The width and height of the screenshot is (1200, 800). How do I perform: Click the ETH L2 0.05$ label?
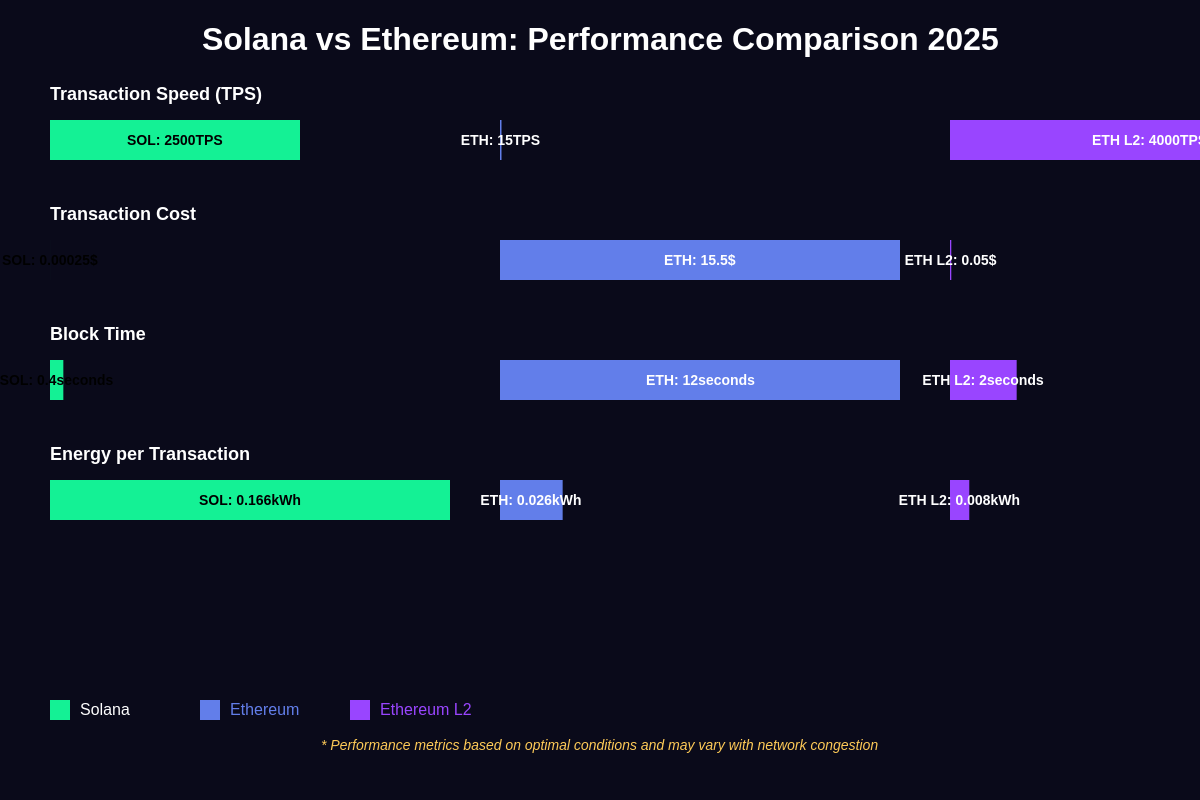tap(951, 260)
